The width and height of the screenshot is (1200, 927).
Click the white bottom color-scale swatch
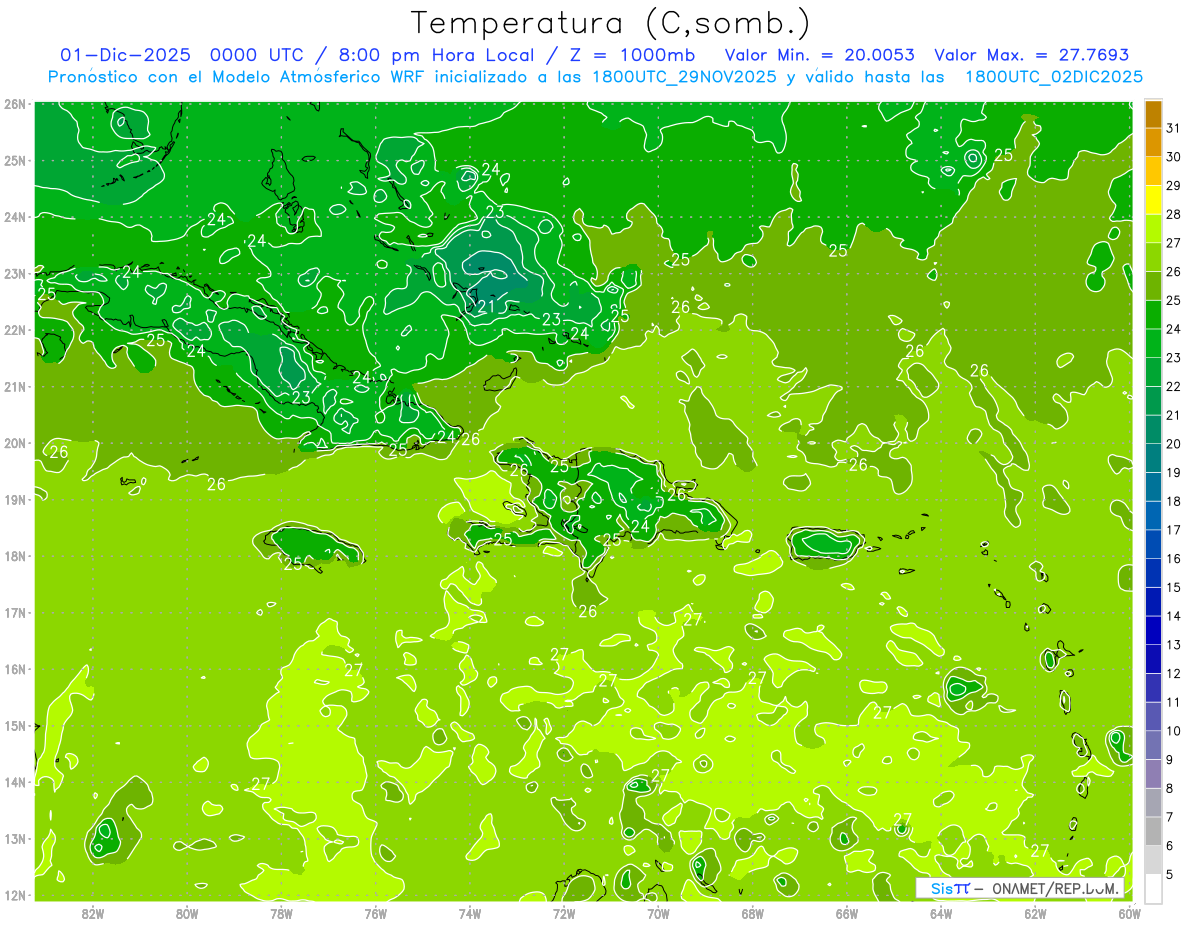pos(1153,888)
